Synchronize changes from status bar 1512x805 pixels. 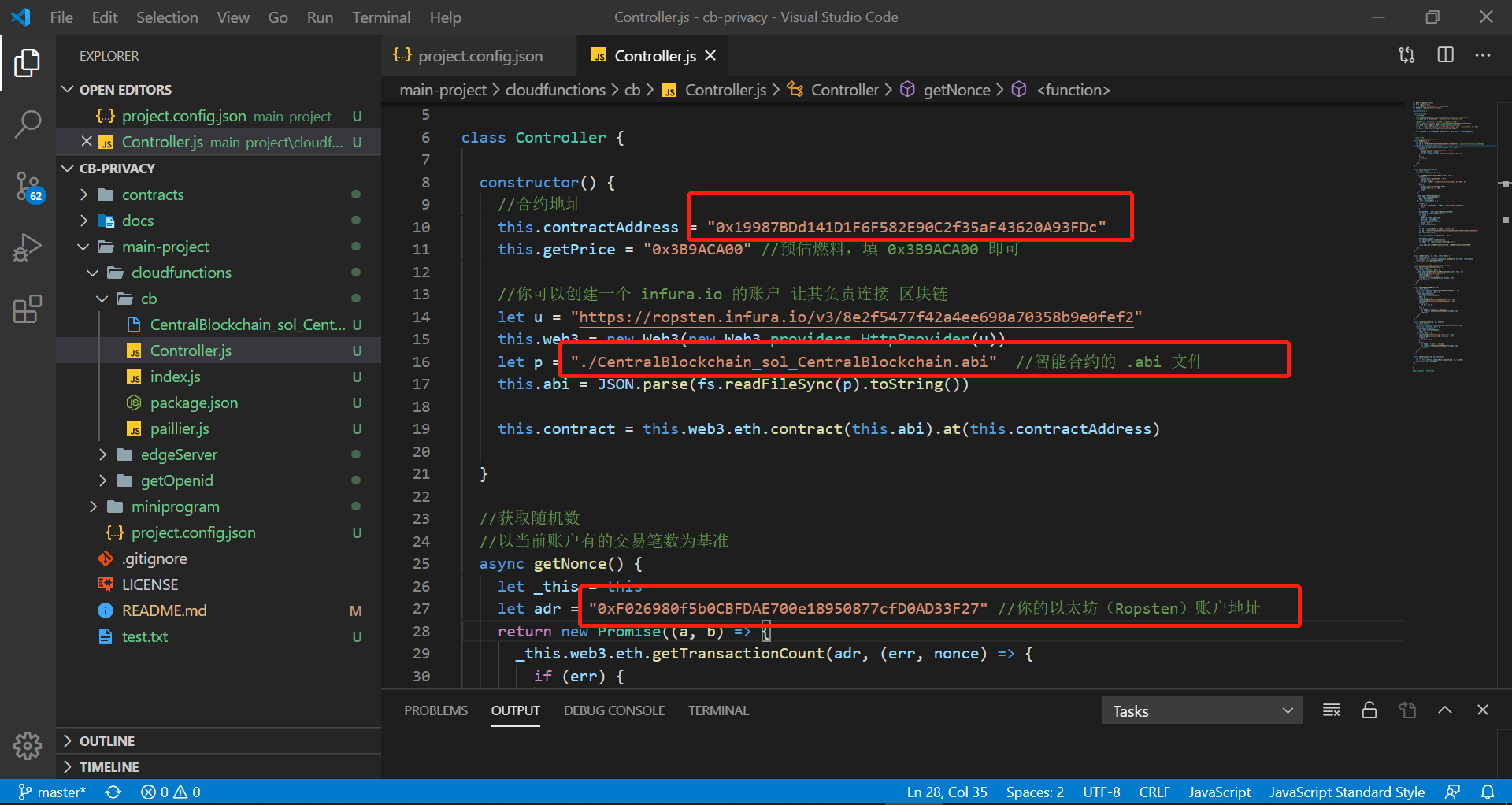(113, 792)
